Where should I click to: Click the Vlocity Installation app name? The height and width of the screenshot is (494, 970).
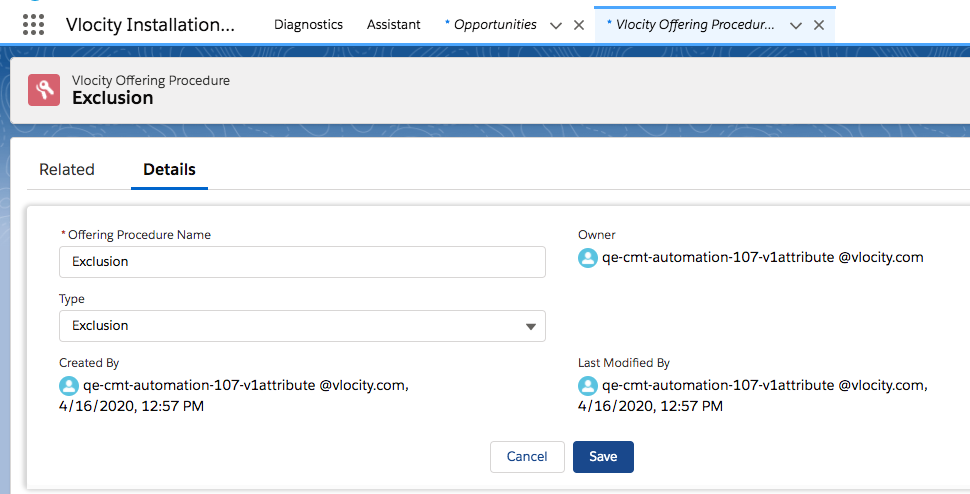coord(150,25)
